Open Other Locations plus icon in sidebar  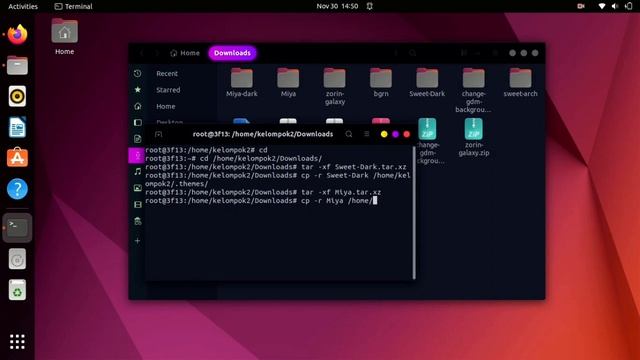click(x=138, y=241)
